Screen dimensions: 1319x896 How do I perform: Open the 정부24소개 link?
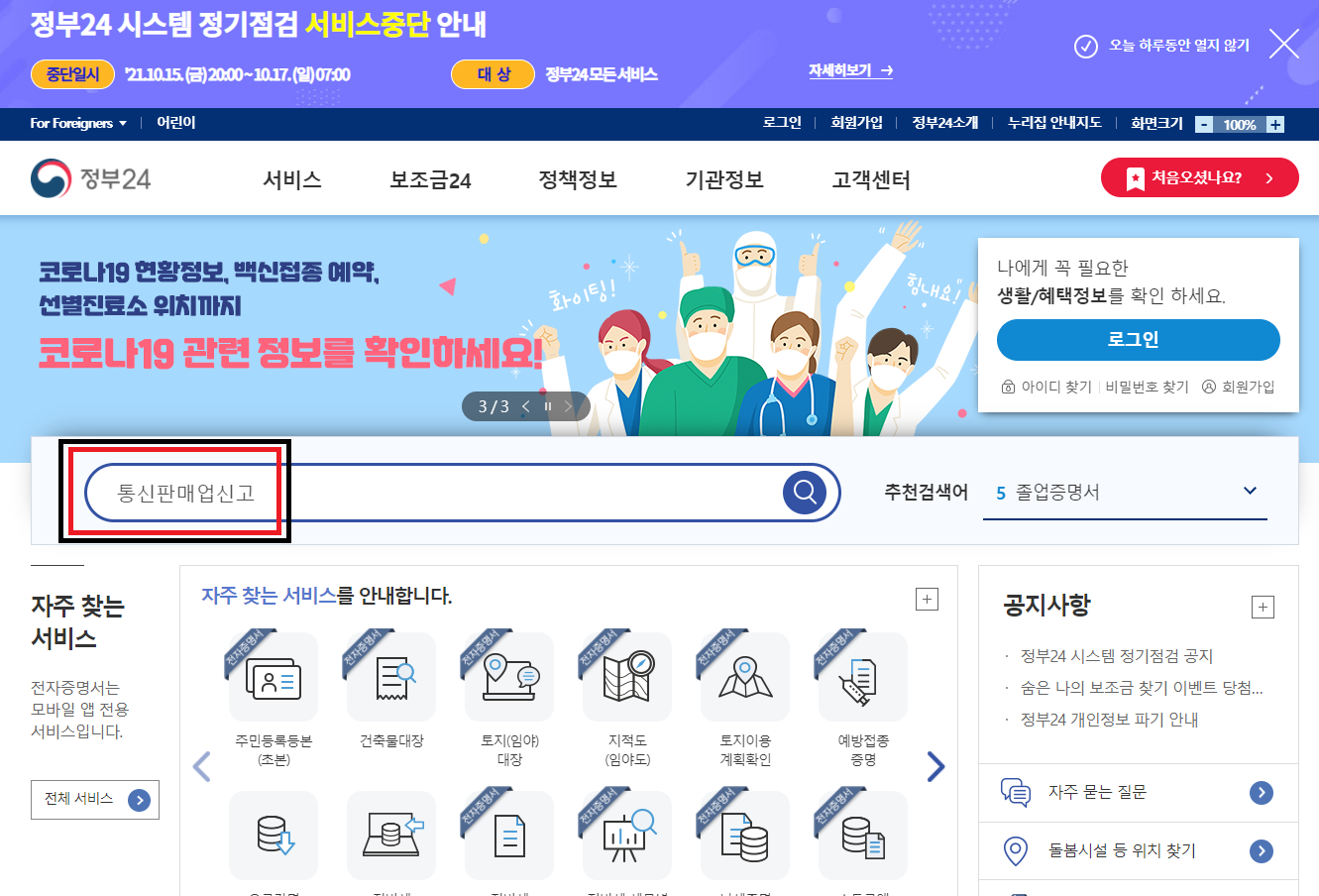coord(945,123)
